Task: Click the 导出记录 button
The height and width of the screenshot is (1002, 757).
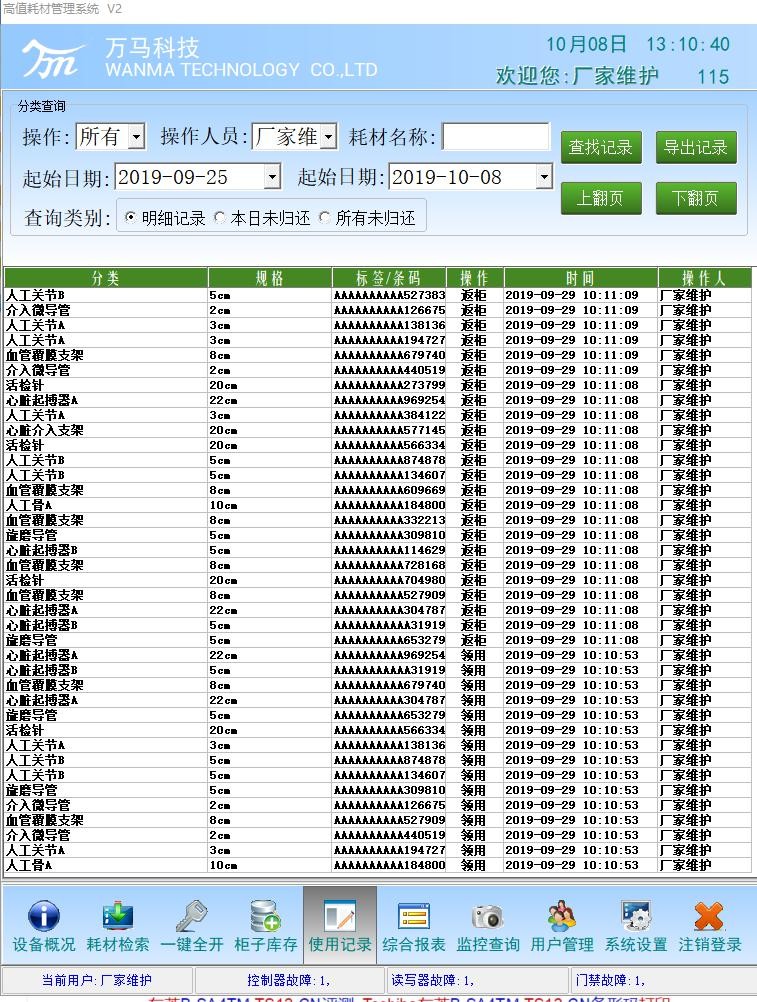Action: (696, 148)
